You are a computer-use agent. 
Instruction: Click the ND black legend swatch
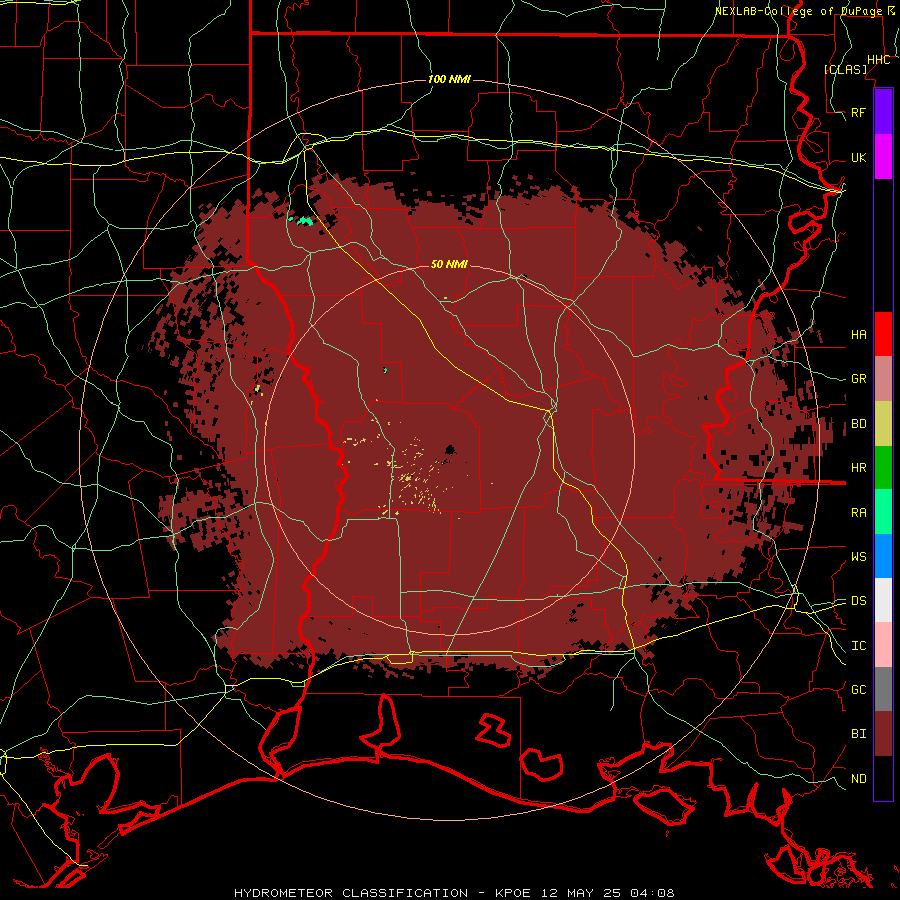883,778
